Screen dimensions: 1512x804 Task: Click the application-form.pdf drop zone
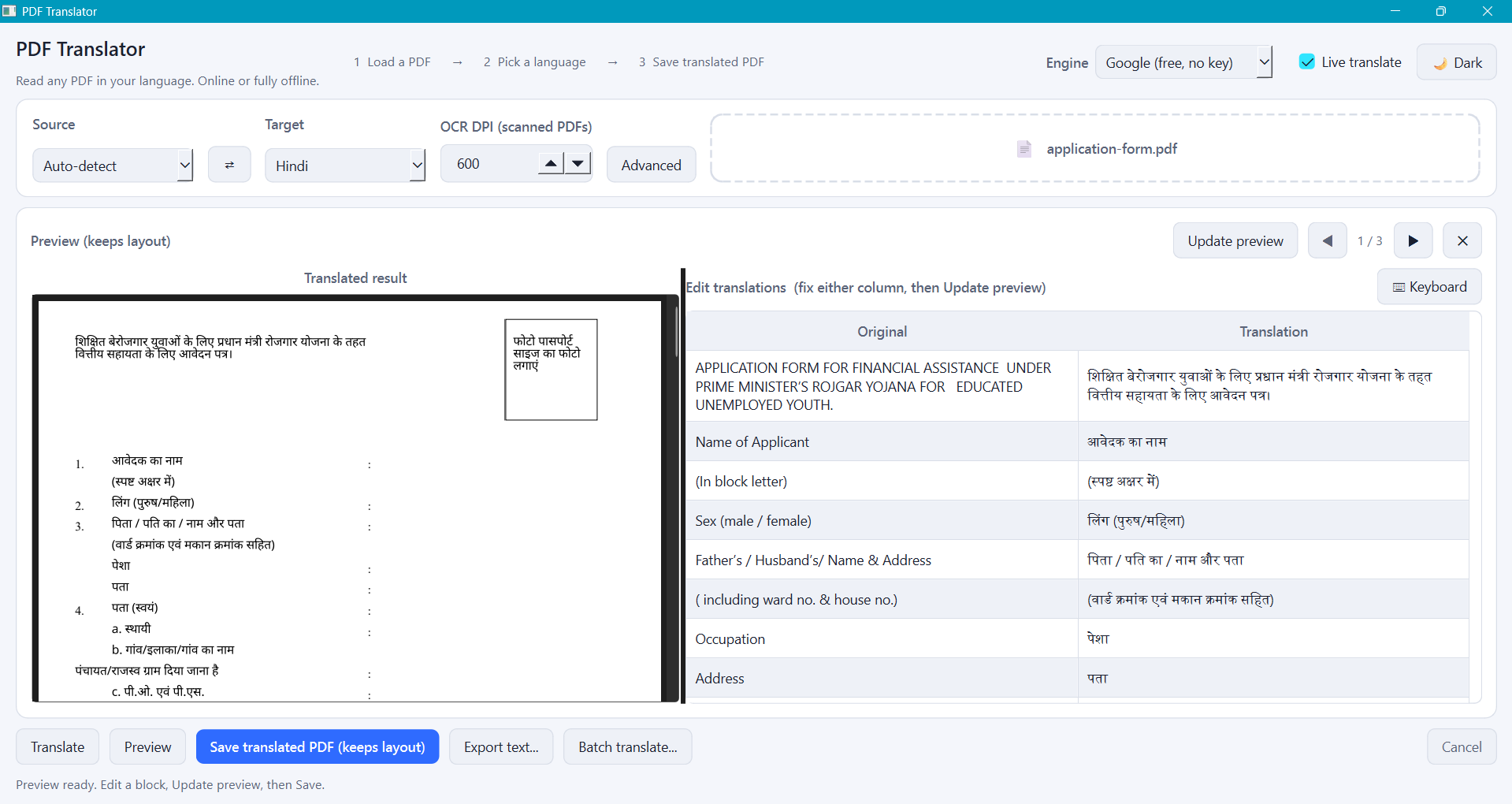tap(1095, 148)
